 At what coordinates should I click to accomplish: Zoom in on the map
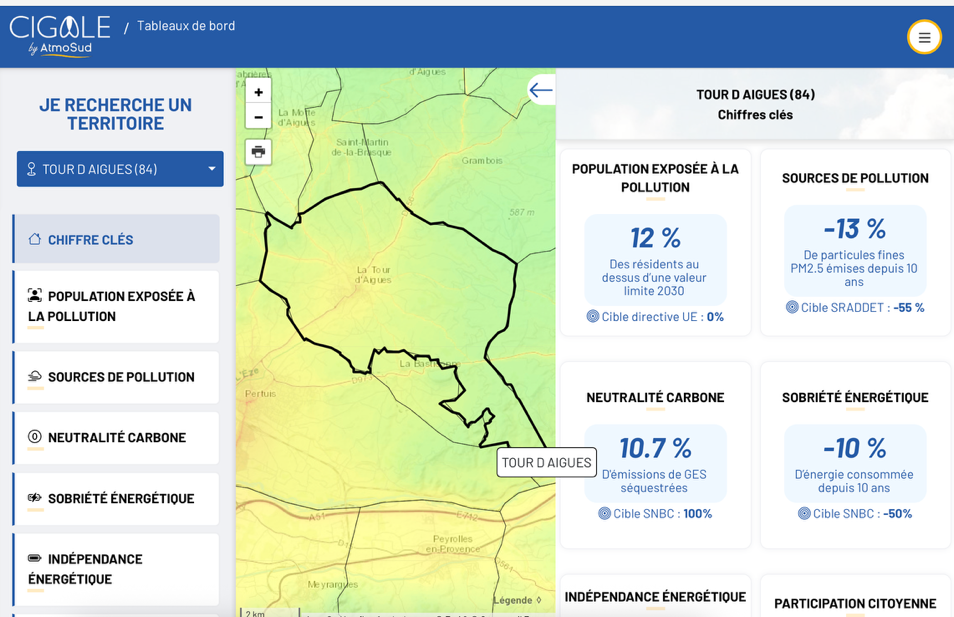[258, 91]
